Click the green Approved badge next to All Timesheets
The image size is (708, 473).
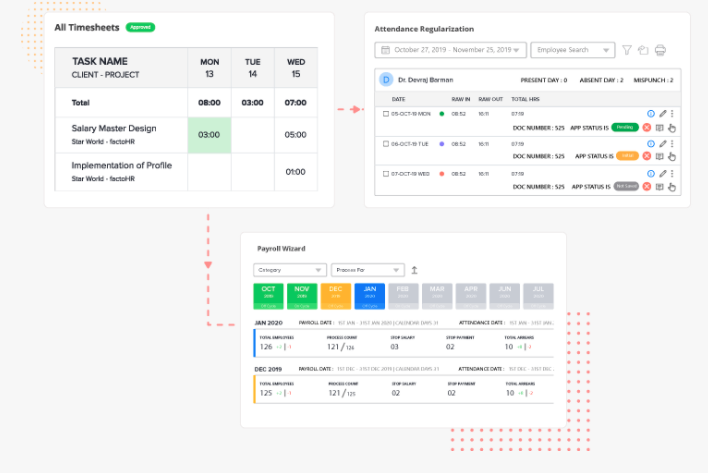coord(140,28)
